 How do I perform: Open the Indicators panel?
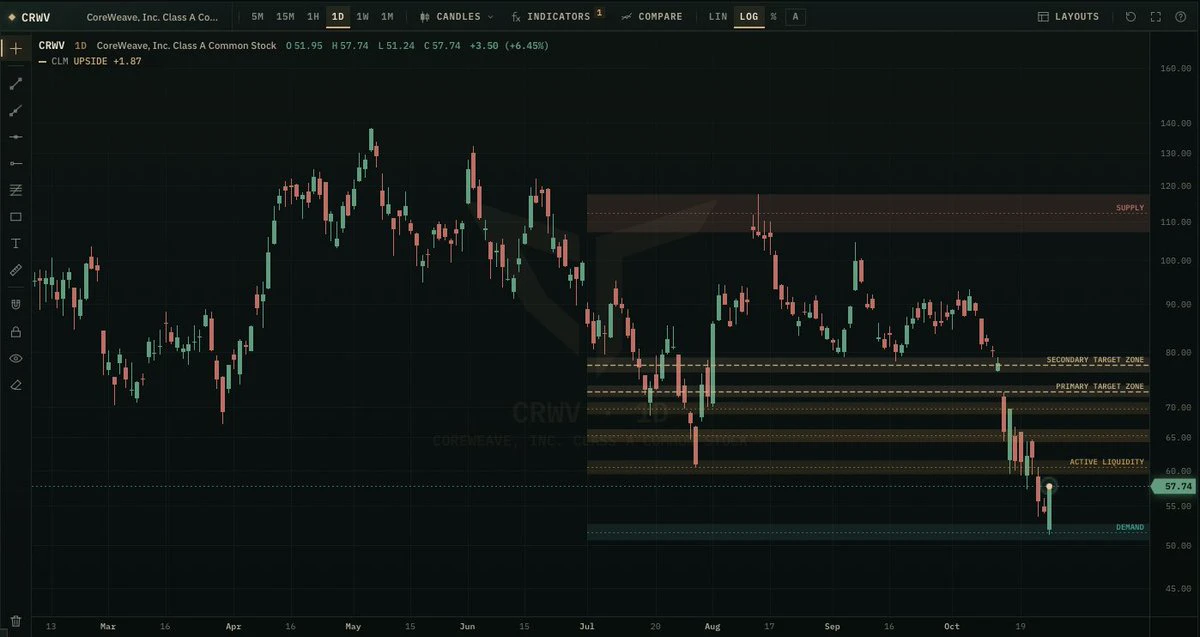(x=557, y=17)
